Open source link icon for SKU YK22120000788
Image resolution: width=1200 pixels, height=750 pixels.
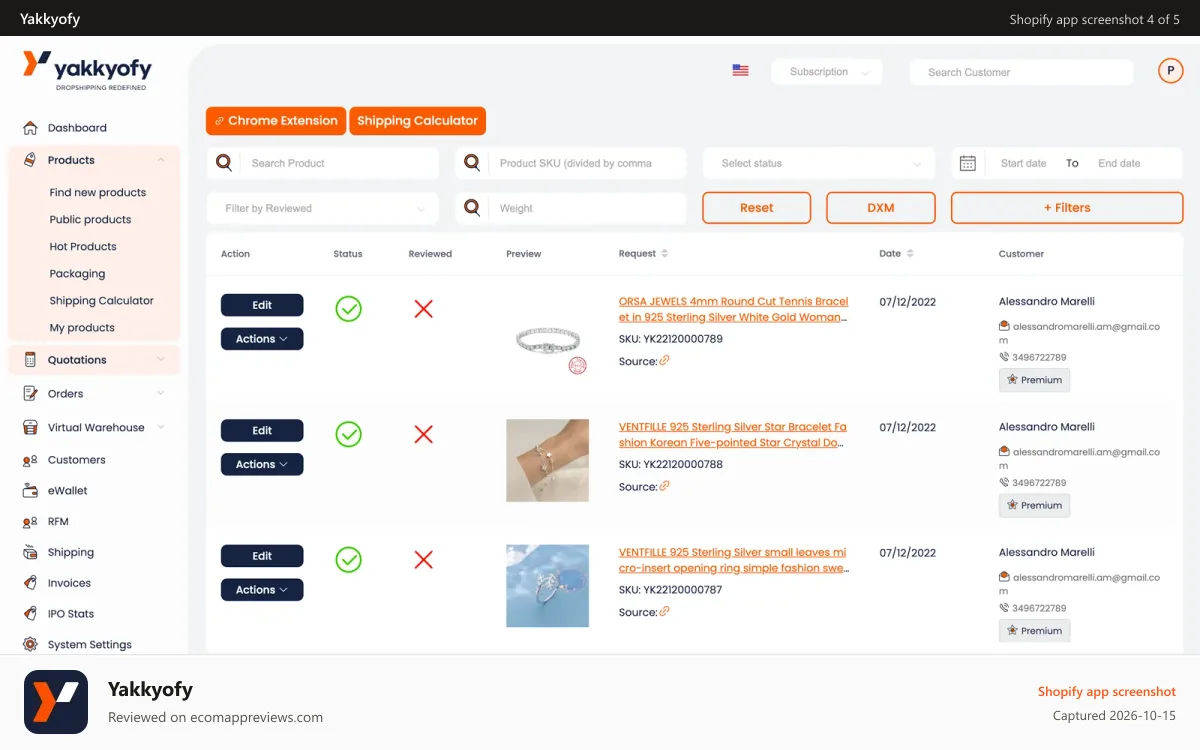[664, 486]
